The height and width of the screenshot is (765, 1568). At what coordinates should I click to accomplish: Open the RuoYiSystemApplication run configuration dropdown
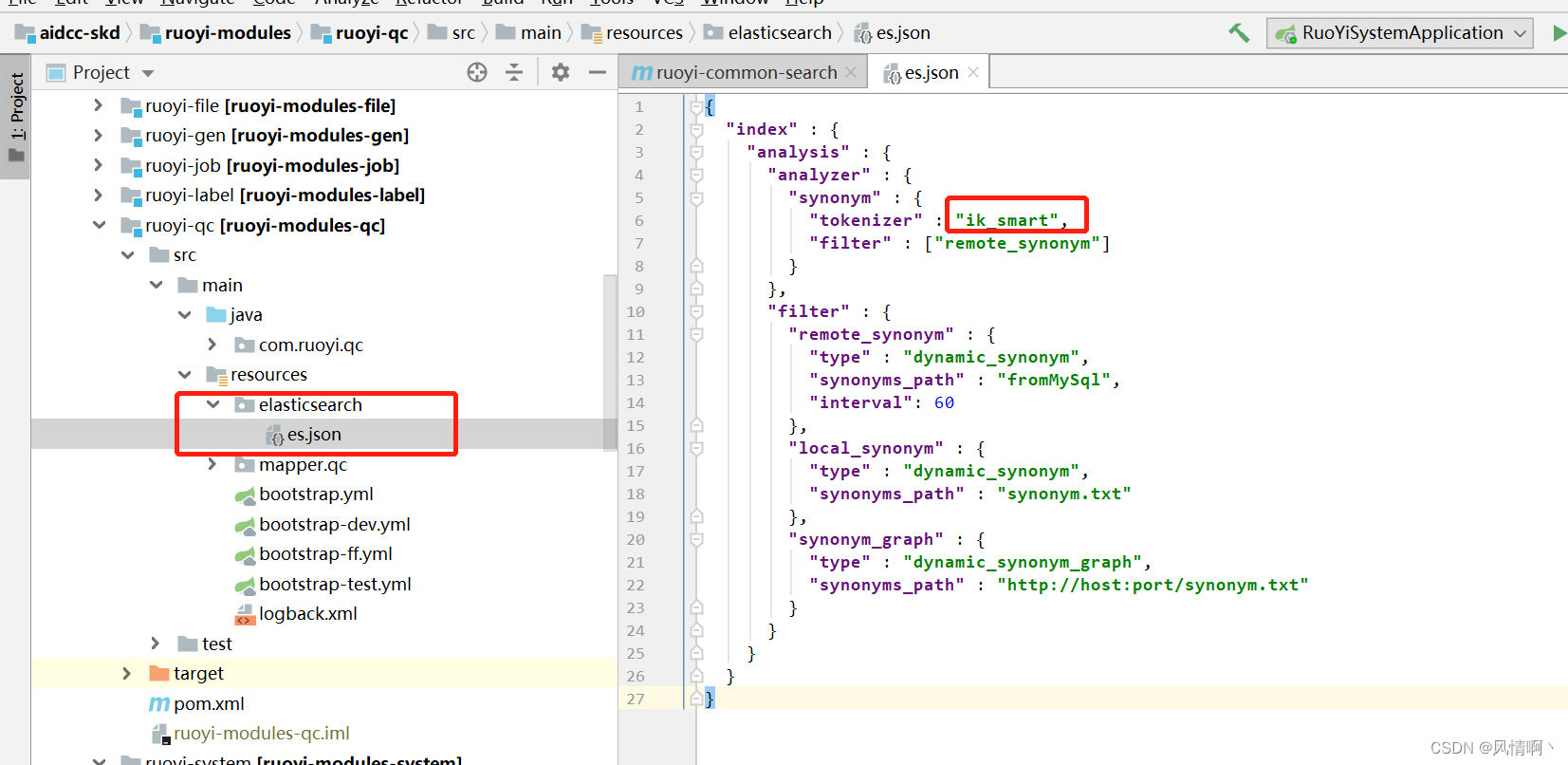(1400, 32)
